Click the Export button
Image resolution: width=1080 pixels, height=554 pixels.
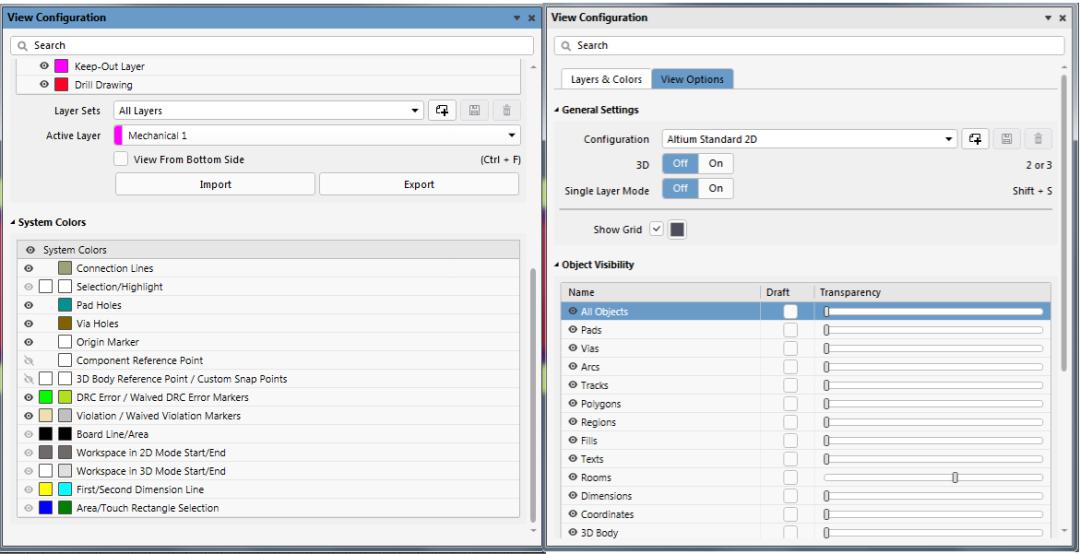point(419,184)
